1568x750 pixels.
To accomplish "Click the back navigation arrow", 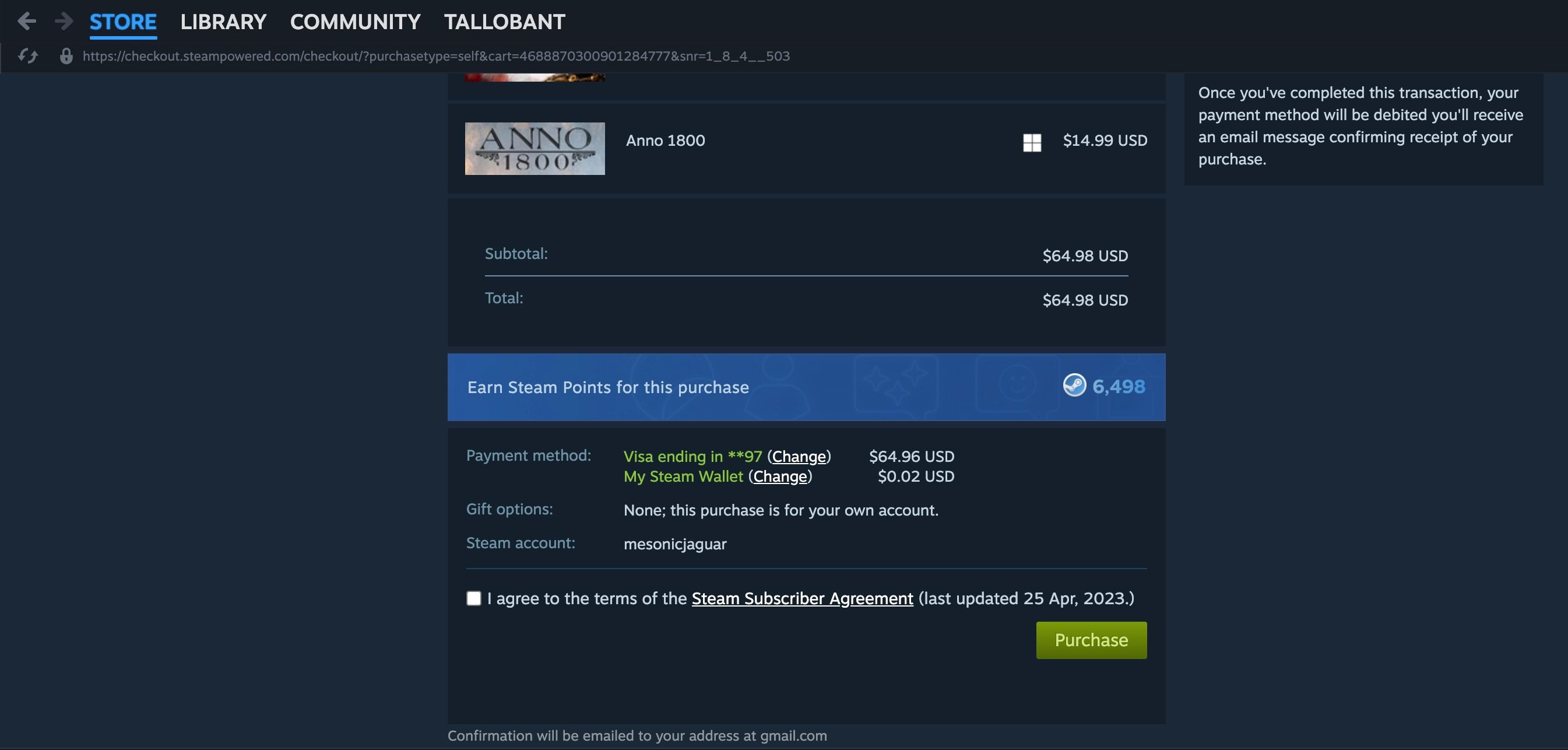I will [27, 20].
